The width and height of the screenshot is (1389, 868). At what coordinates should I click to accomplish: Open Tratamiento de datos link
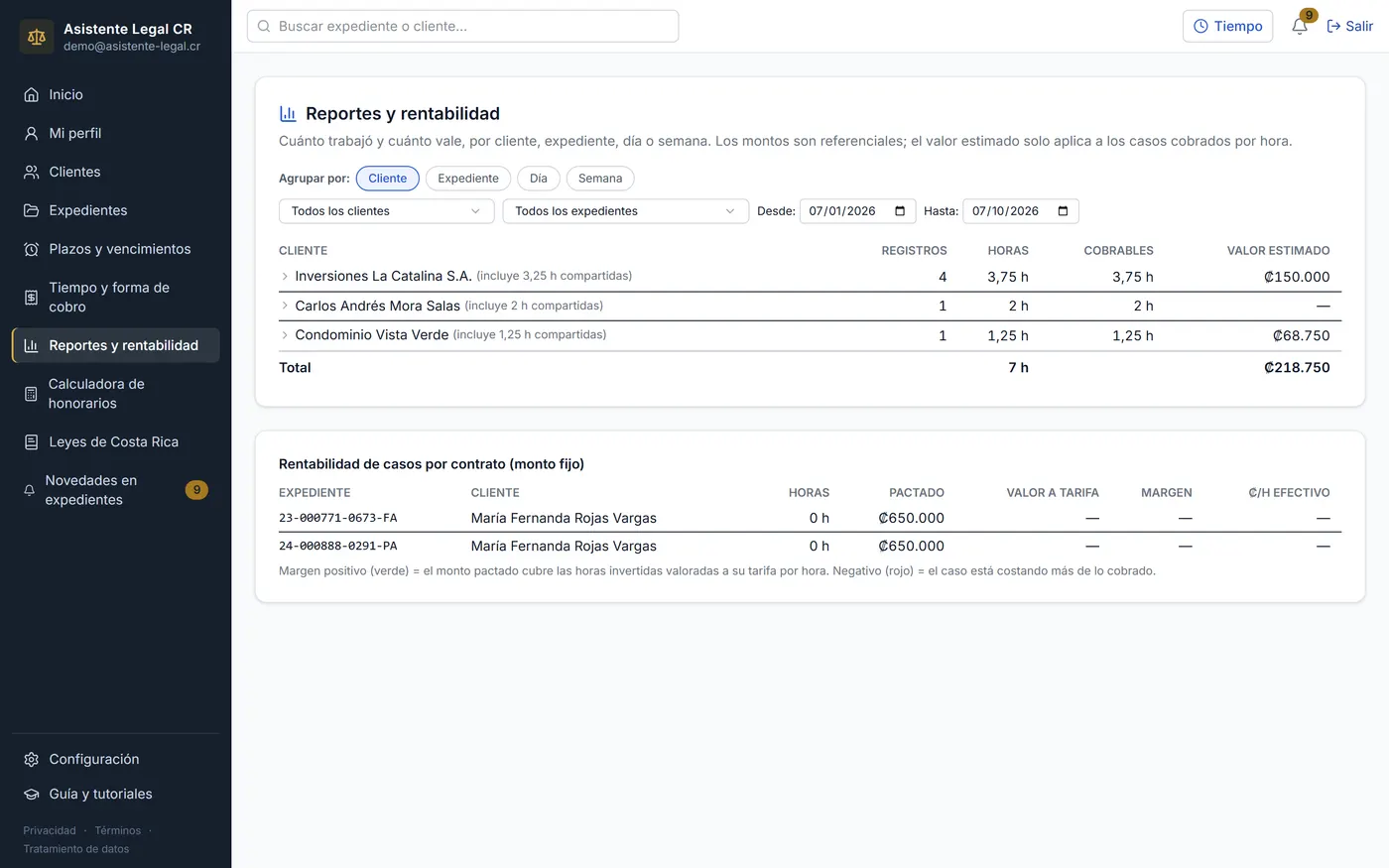[x=76, y=849]
